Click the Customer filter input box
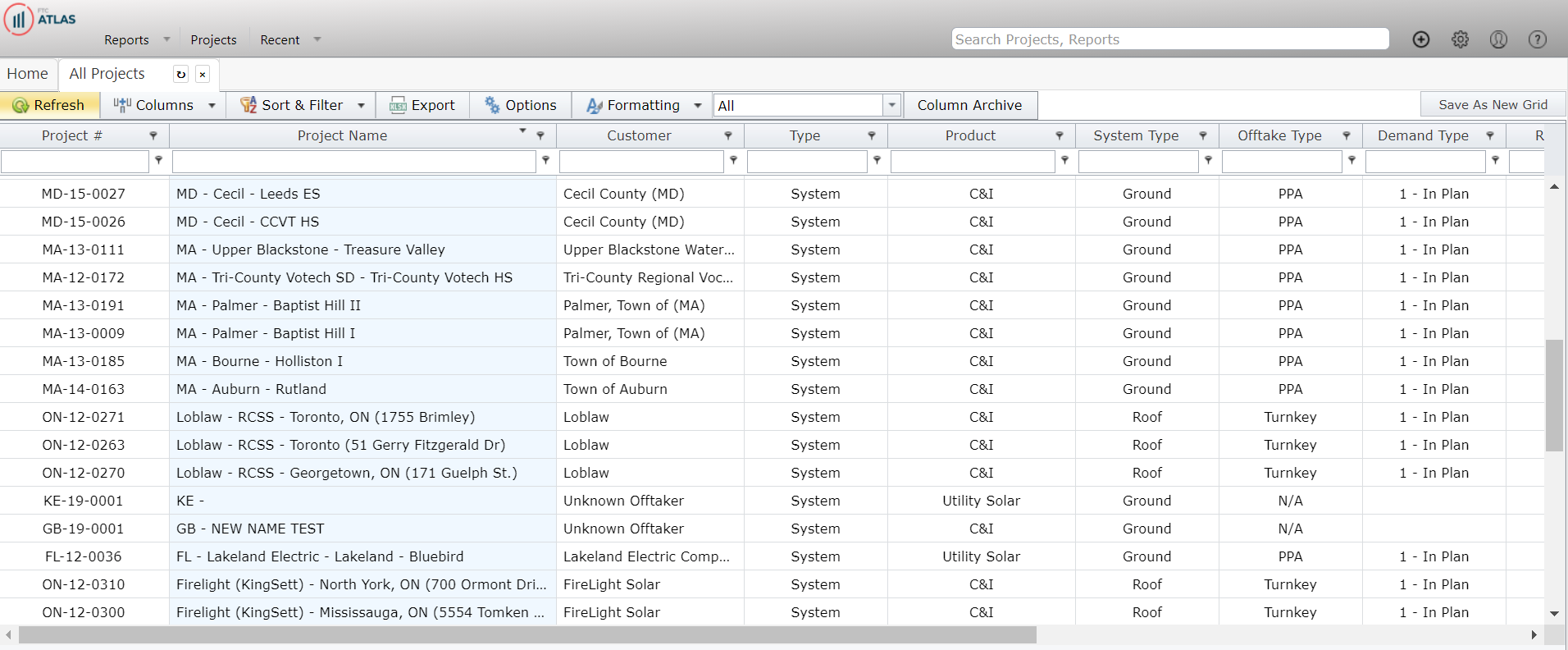This screenshot has height=650, width=1568. coord(641,161)
